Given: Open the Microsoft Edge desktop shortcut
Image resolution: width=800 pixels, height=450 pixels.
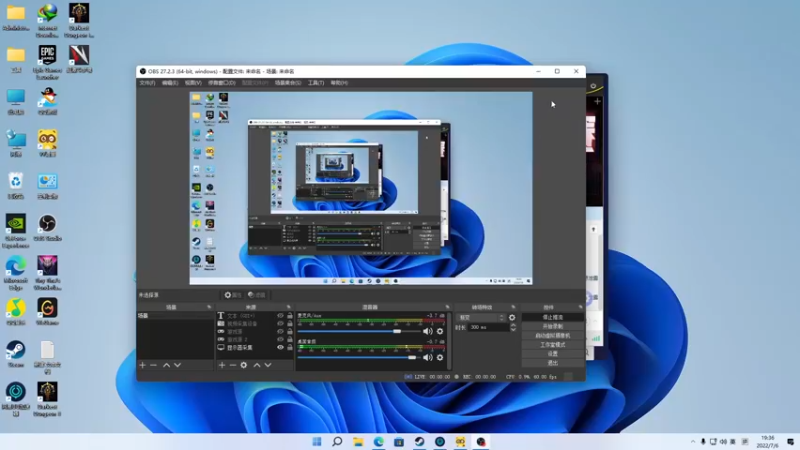Looking at the screenshot, I should 16,273.
